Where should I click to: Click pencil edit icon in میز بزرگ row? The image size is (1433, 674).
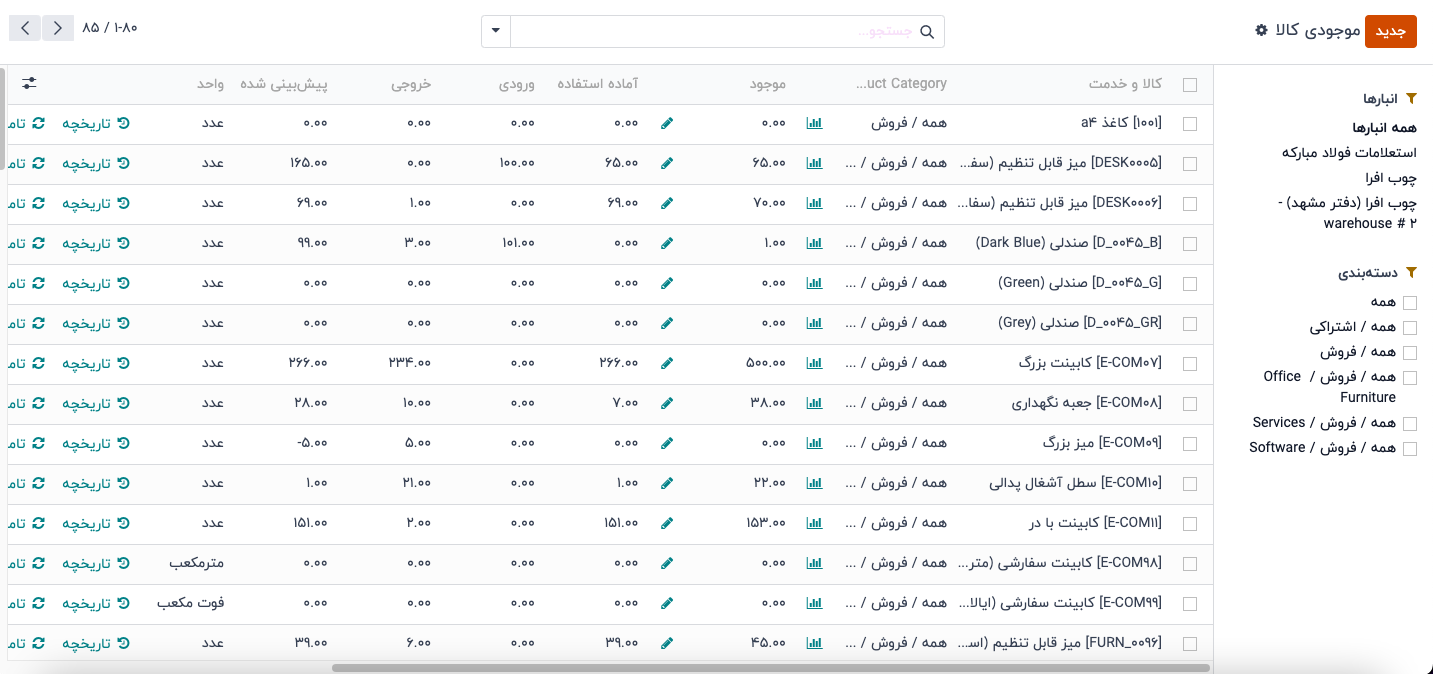pyautogui.click(x=667, y=443)
